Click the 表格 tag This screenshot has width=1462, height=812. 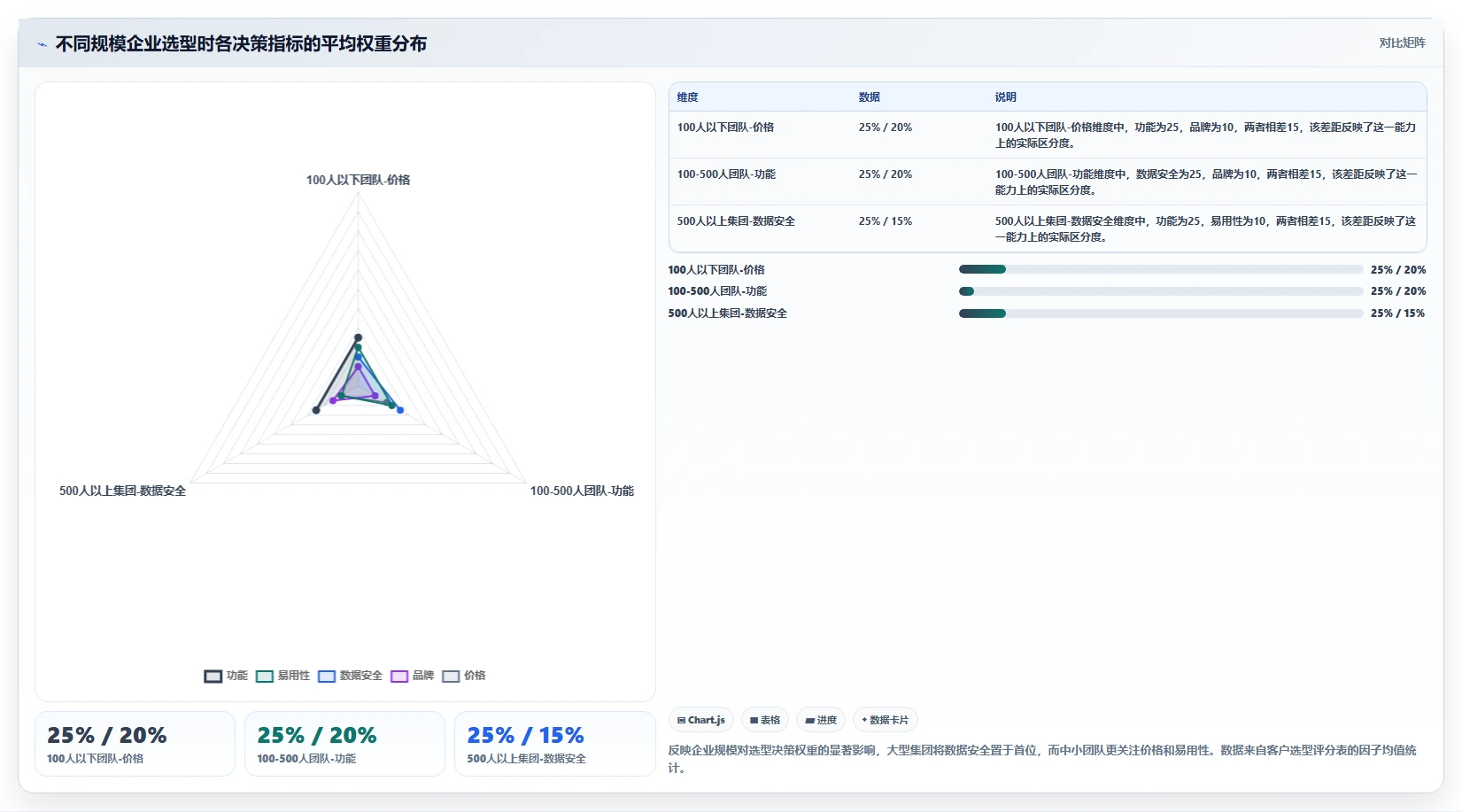click(x=765, y=720)
